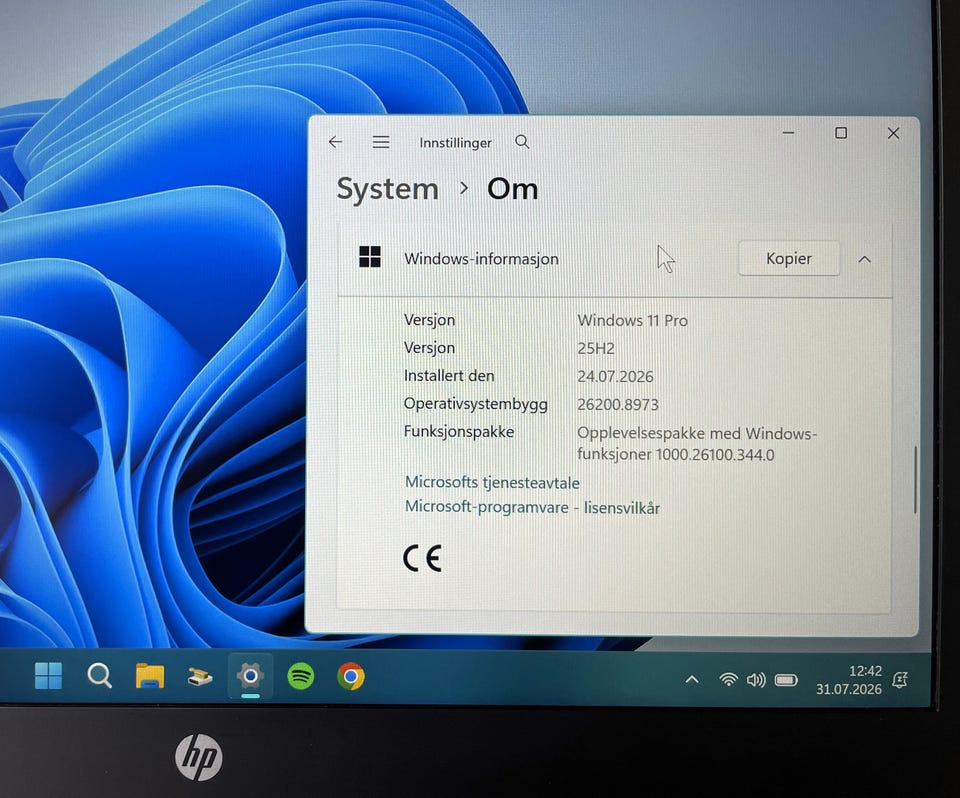Close the Innstillinger window
The width and height of the screenshot is (960, 798).
893,133
